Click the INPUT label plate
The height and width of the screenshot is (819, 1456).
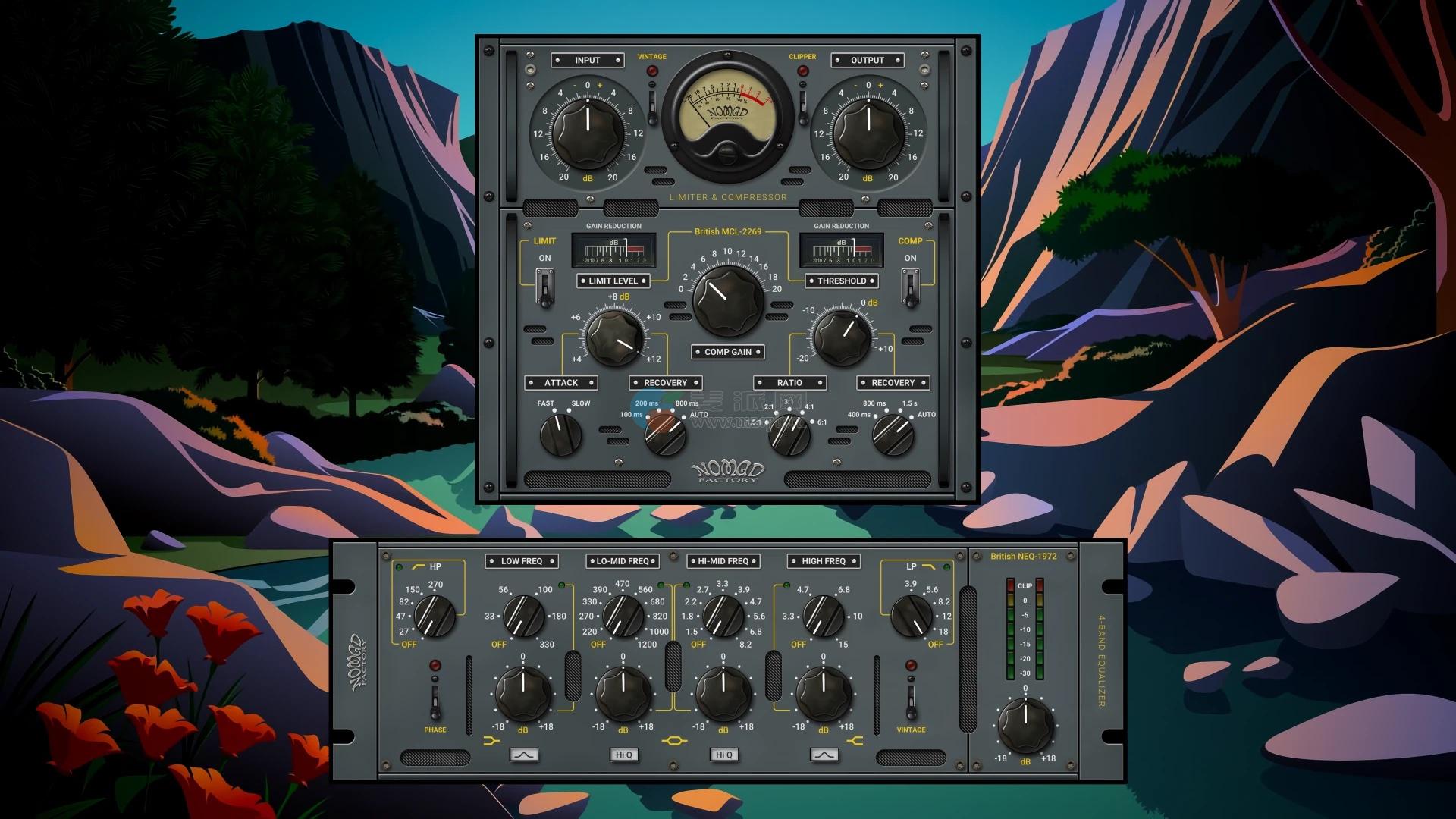click(x=588, y=60)
